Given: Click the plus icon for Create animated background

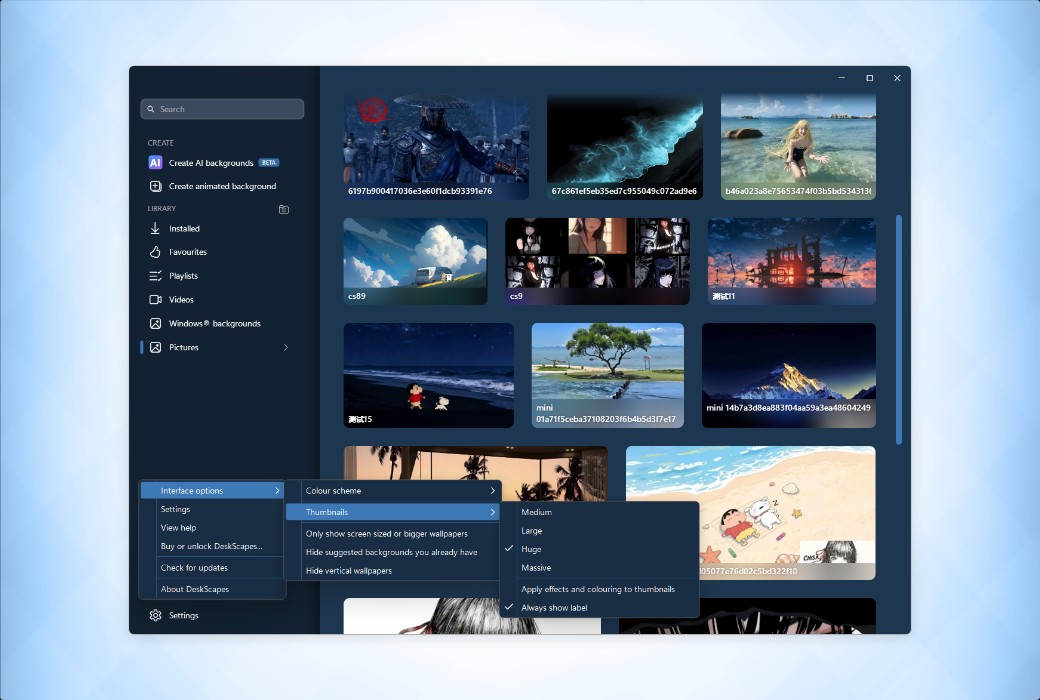Looking at the screenshot, I should point(155,186).
